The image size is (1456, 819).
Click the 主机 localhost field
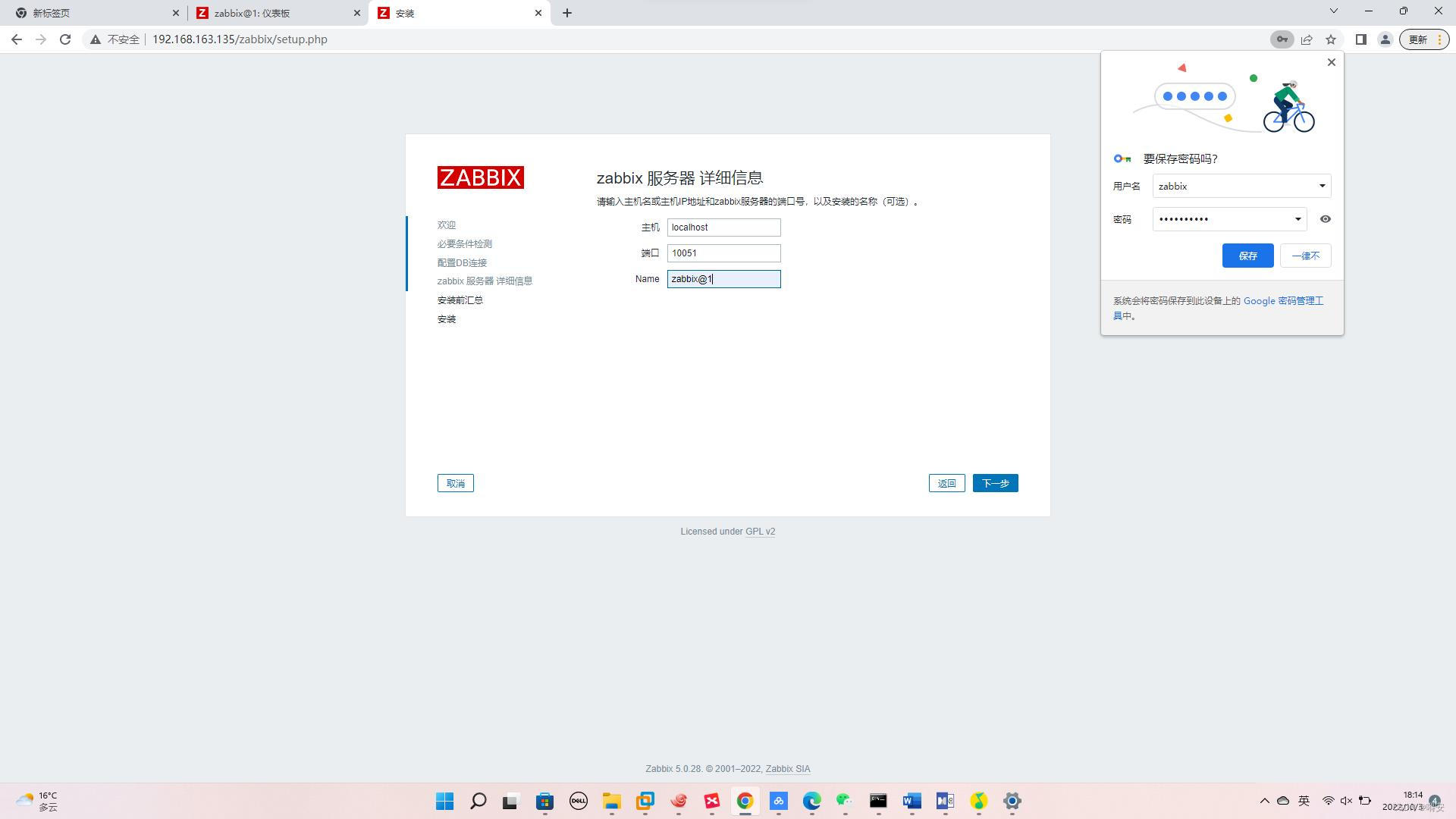pos(724,227)
